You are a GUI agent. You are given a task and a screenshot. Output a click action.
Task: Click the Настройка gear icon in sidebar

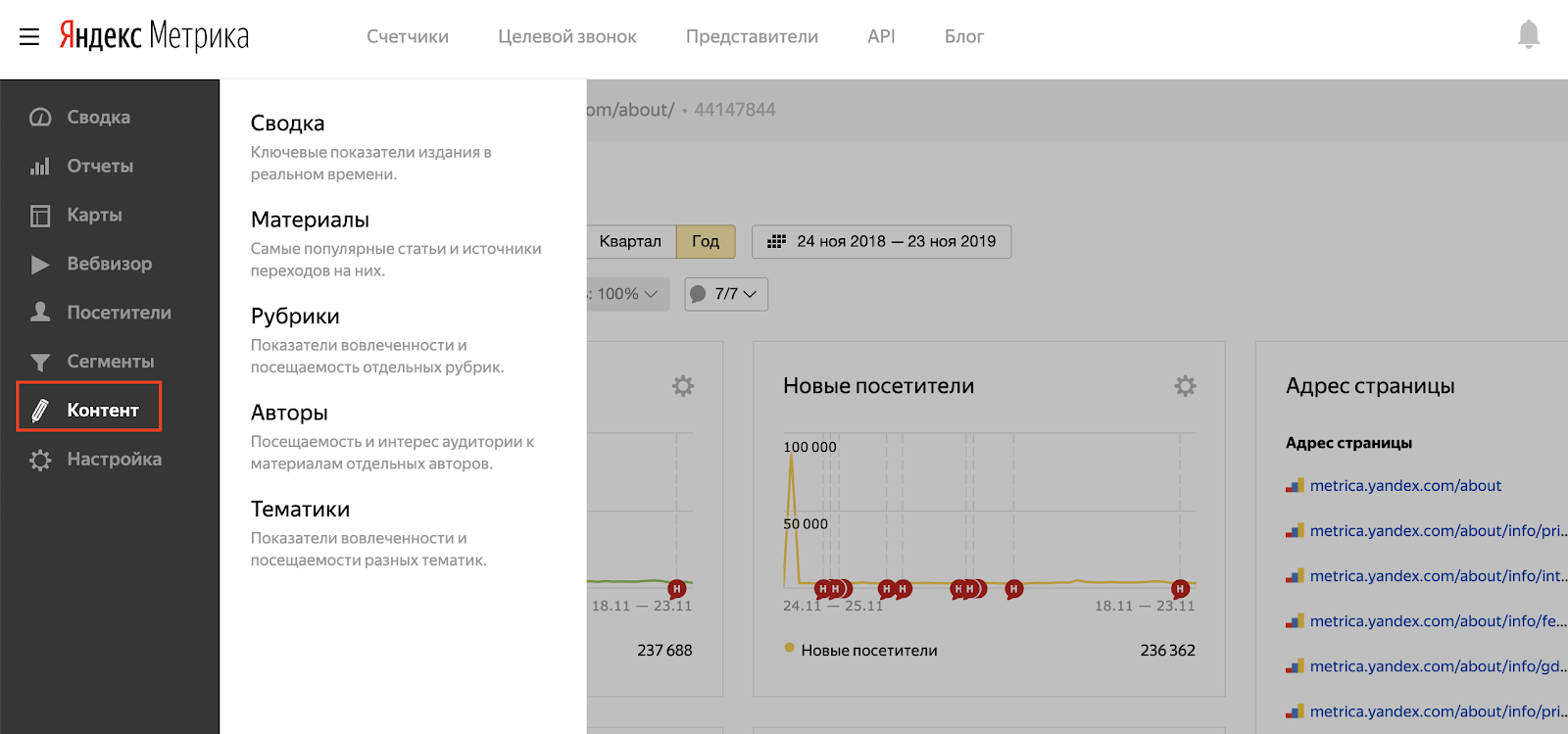(x=40, y=460)
